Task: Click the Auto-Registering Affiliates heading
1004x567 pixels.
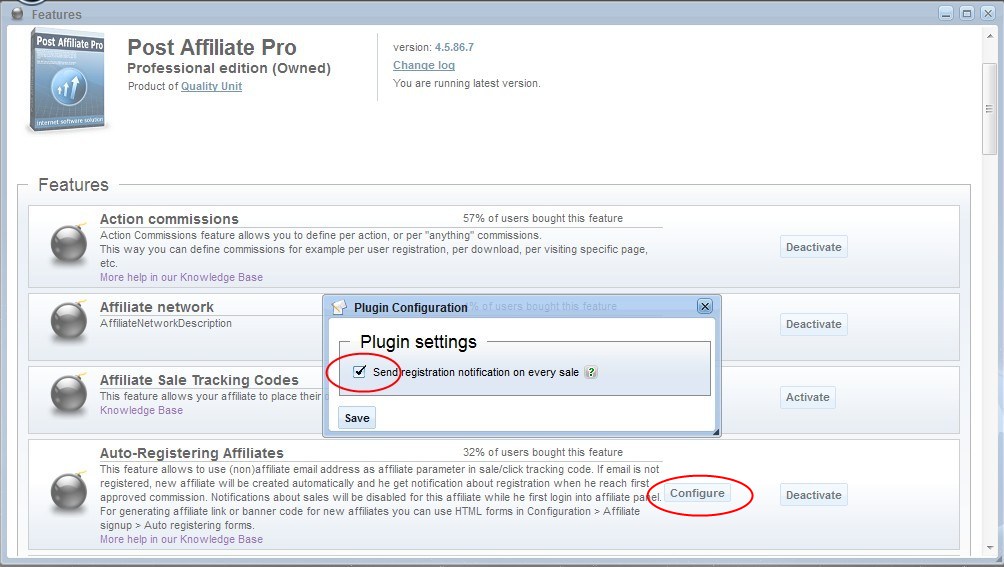Action: [x=191, y=453]
